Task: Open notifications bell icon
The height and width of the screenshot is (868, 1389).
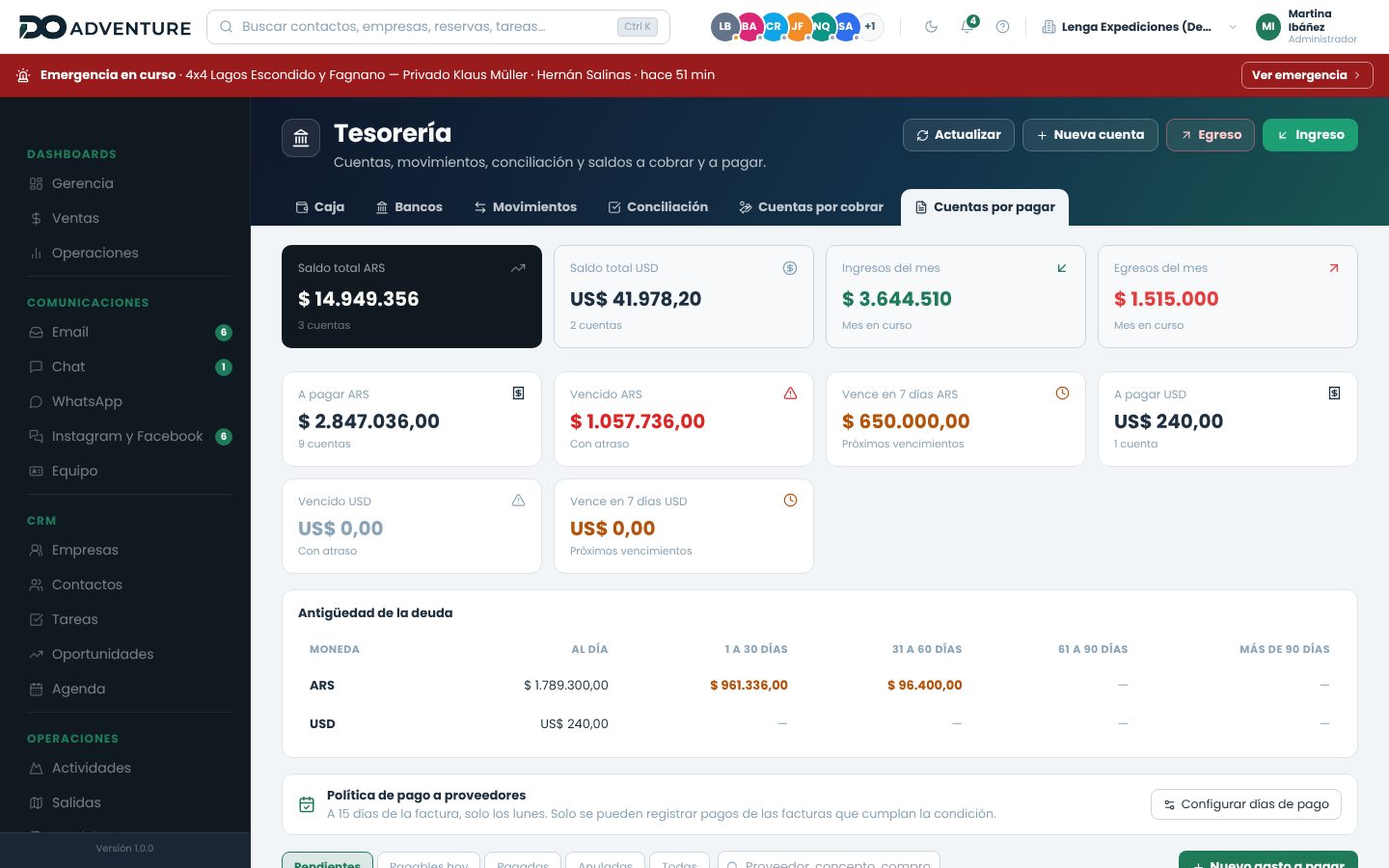Action: click(967, 27)
